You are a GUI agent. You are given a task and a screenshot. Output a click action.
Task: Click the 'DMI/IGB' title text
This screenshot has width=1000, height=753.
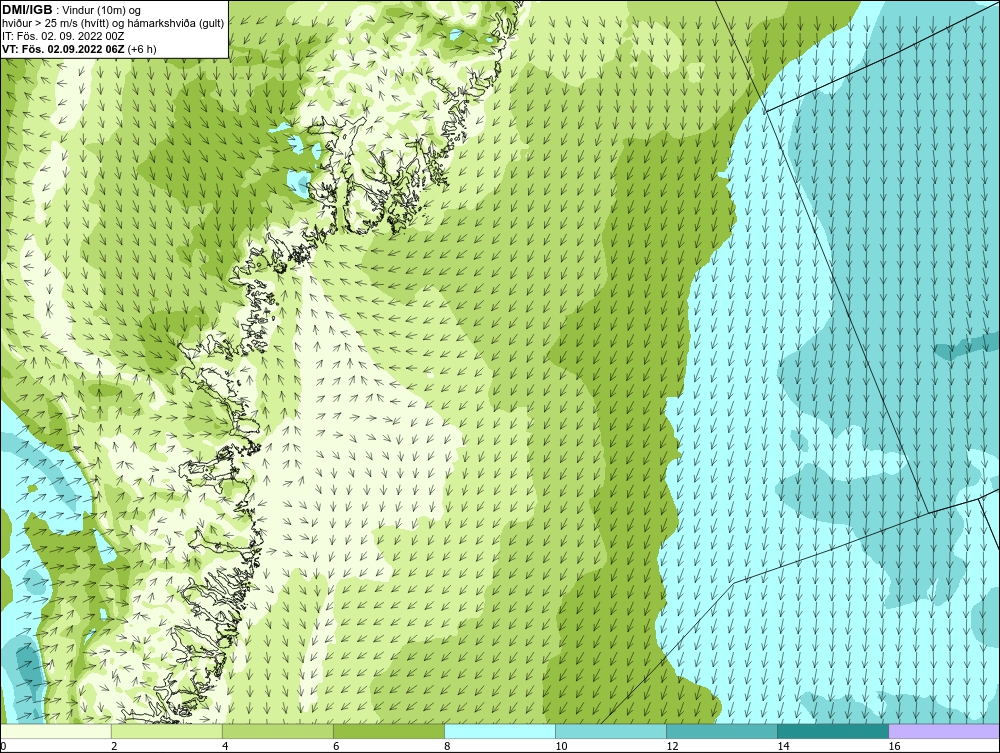[x=27, y=10]
